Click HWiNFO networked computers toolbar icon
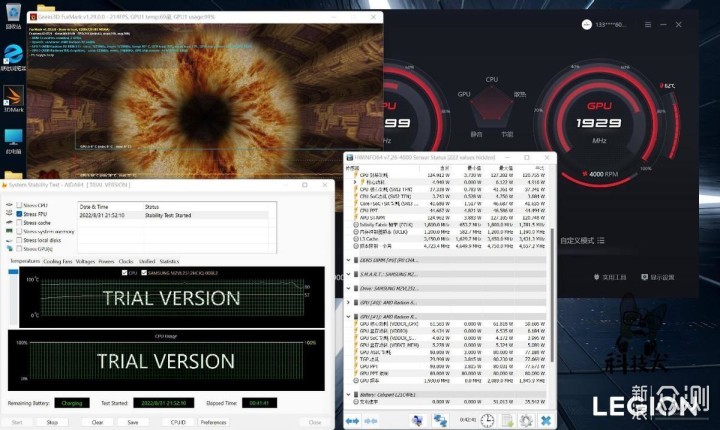Screen dimensions: 720x430 point(440,420)
